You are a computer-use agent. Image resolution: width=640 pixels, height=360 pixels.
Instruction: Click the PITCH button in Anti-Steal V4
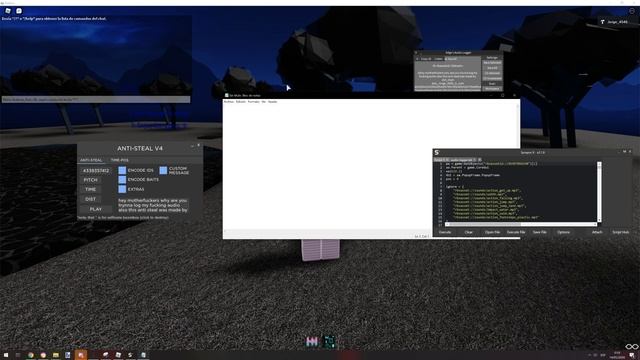(91, 180)
